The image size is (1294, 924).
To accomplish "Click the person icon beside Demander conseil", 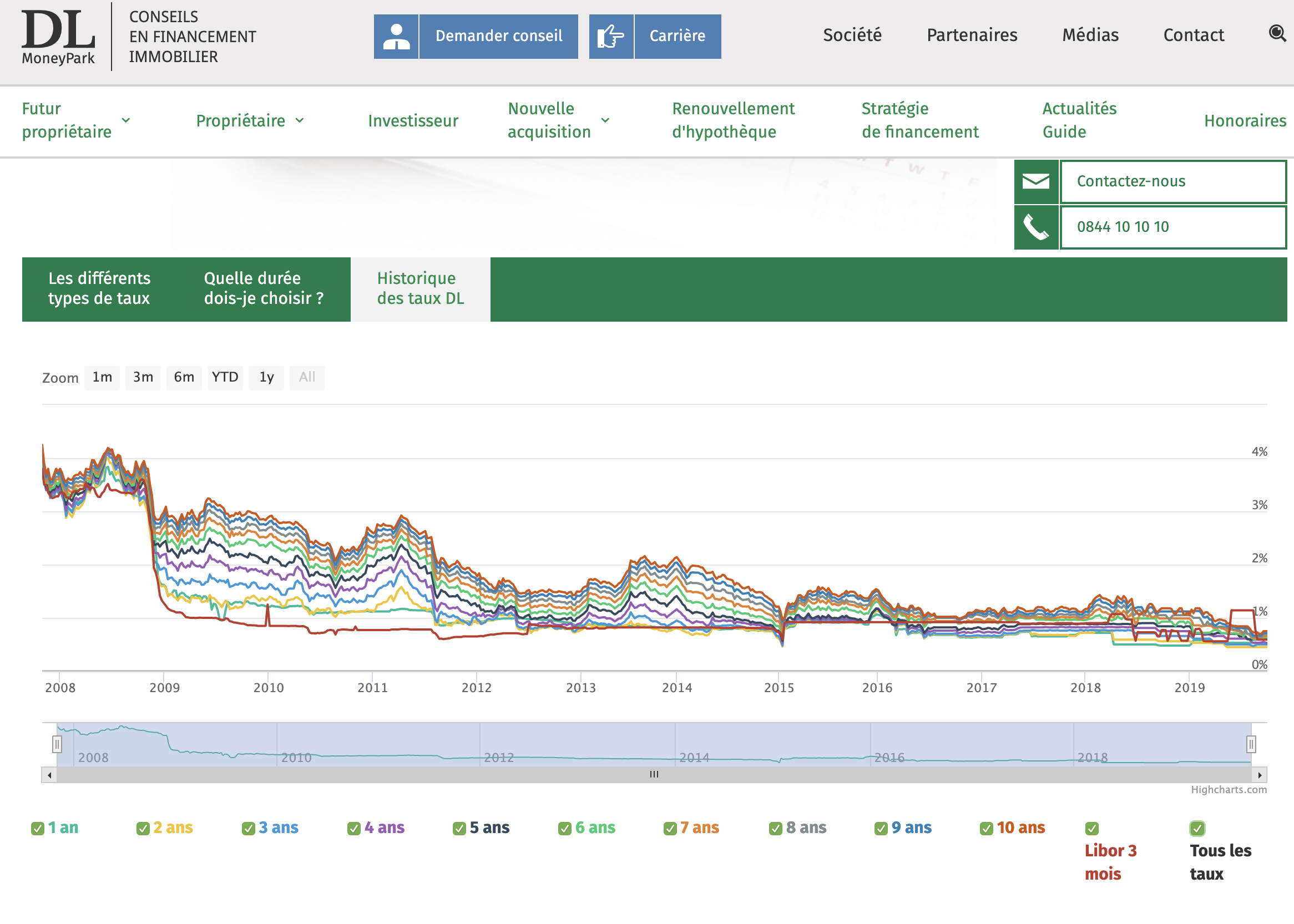I will 396,37.
